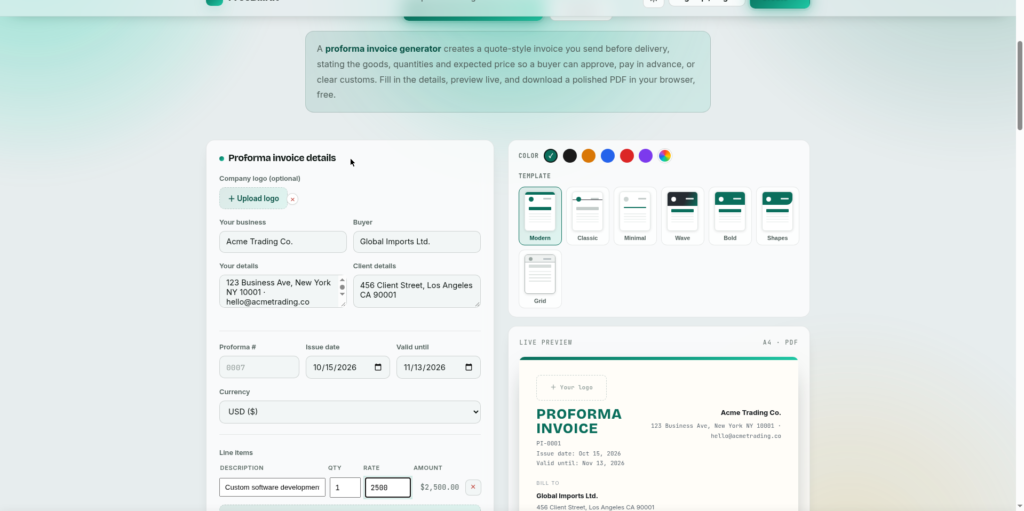Choose the purple color swatch

click(x=646, y=156)
